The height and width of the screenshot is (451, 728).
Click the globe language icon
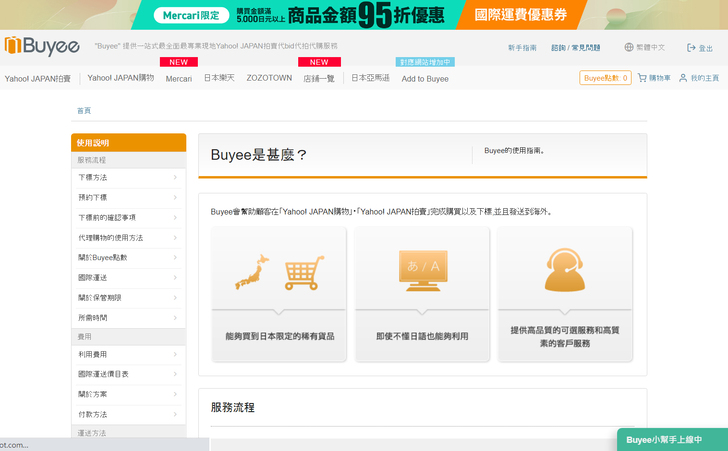[629, 47]
